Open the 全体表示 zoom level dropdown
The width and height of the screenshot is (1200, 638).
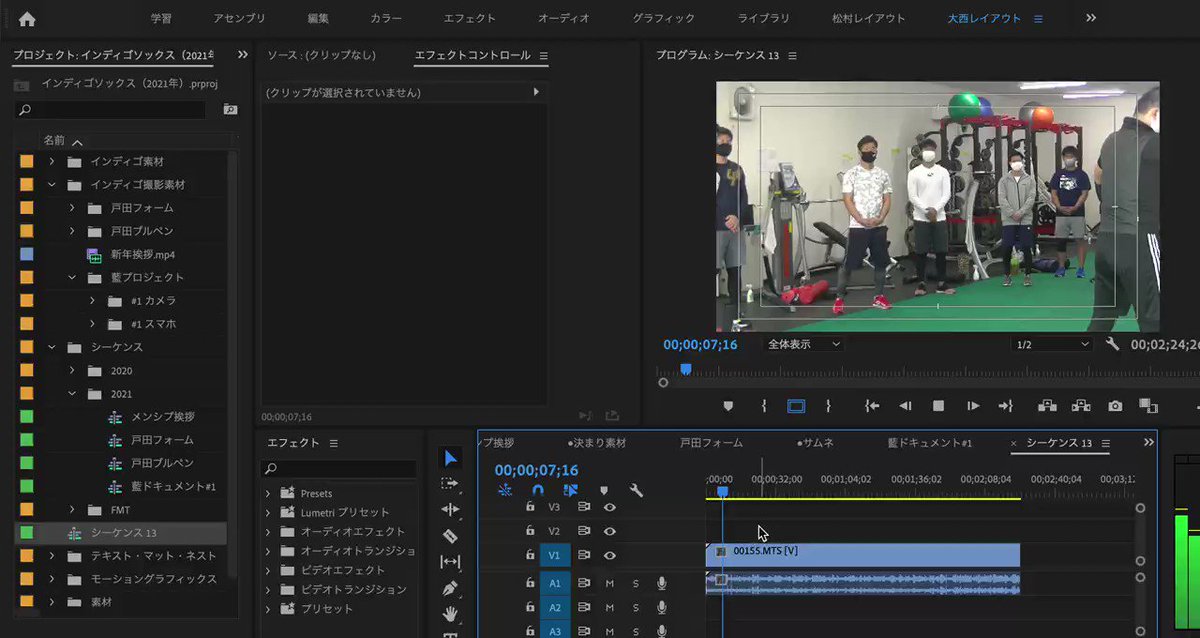804,344
